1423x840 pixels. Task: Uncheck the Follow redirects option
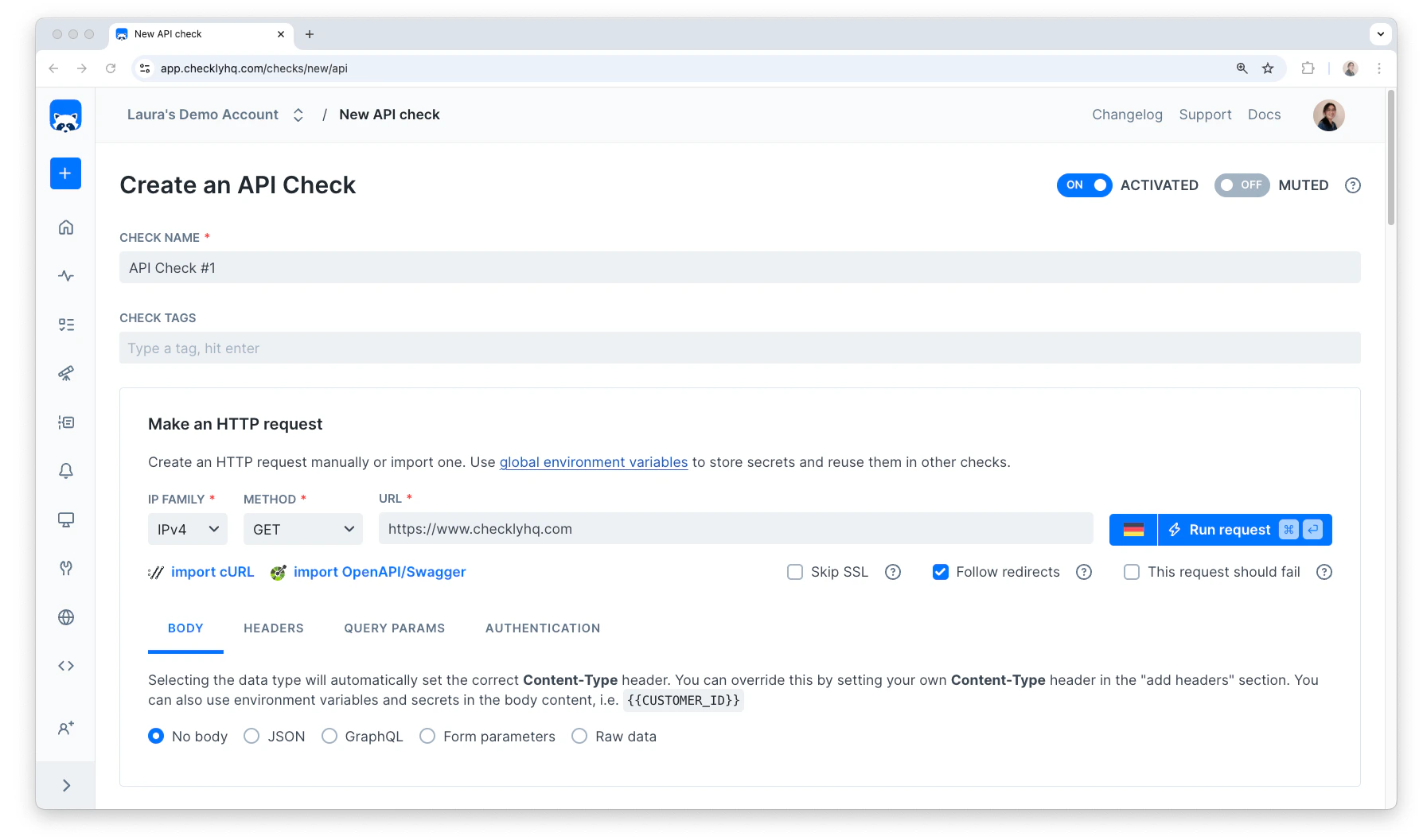(941, 572)
